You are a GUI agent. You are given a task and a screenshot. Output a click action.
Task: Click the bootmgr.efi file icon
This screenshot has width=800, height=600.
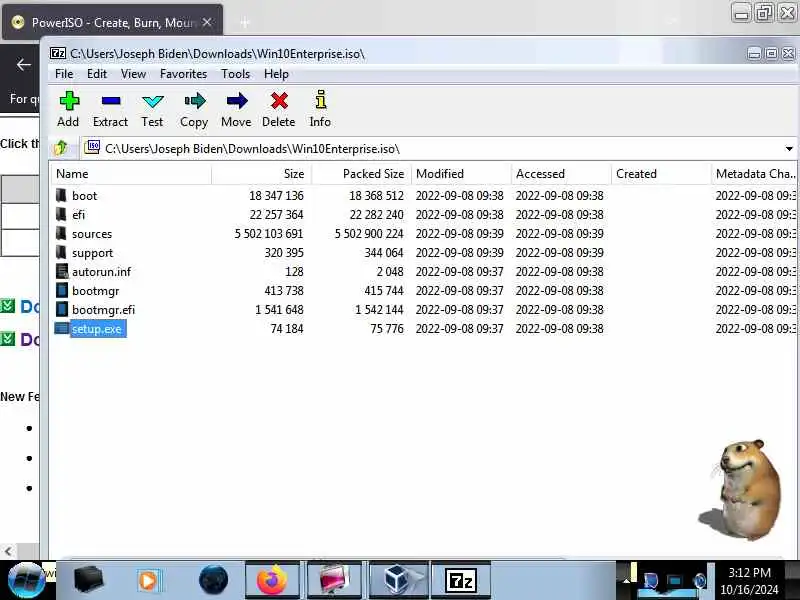coord(62,310)
